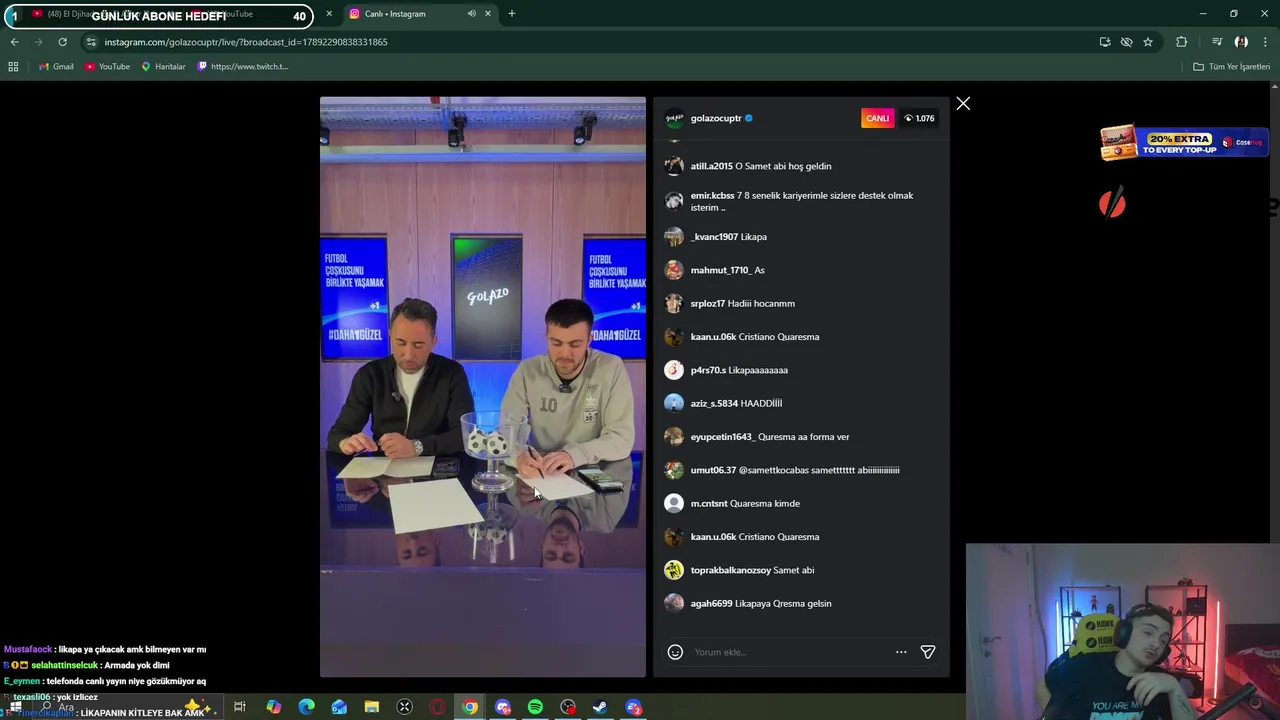Open m.cntsnt commenter profile
1280x720 pixels.
click(709, 503)
